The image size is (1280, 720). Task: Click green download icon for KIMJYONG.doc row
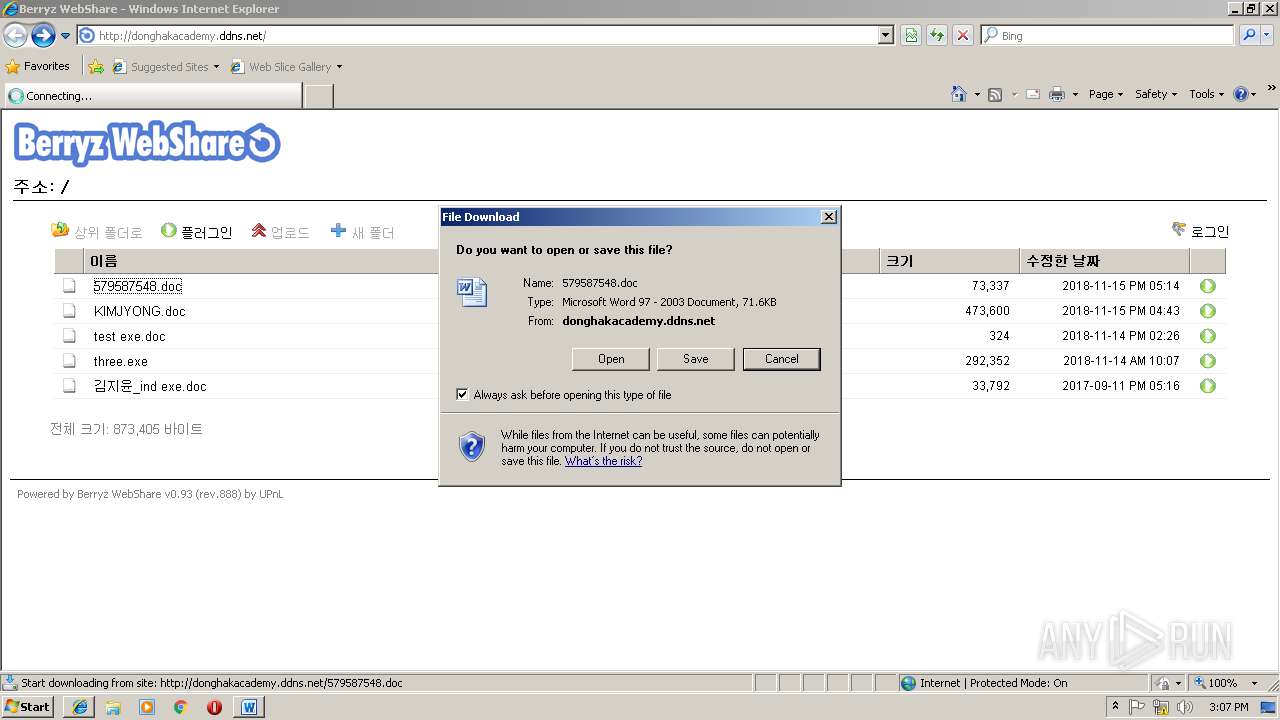(x=1208, y=311)
